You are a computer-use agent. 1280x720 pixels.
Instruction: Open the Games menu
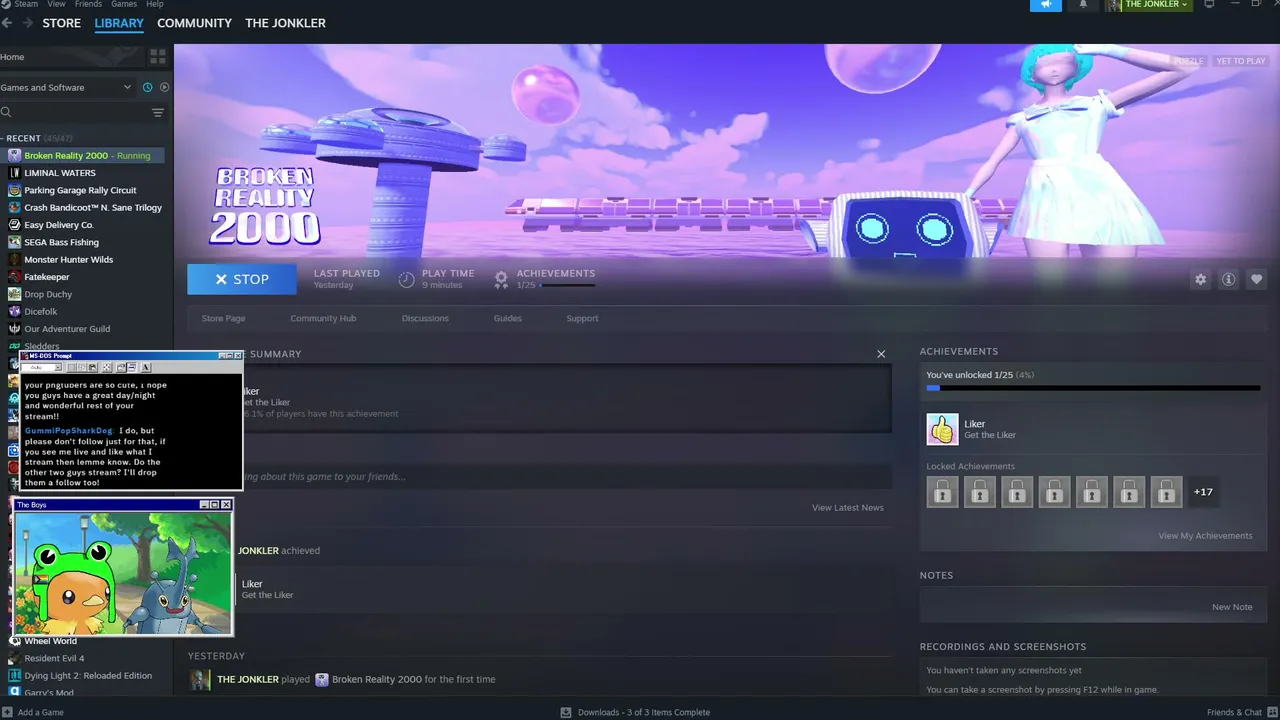[124, 4]
